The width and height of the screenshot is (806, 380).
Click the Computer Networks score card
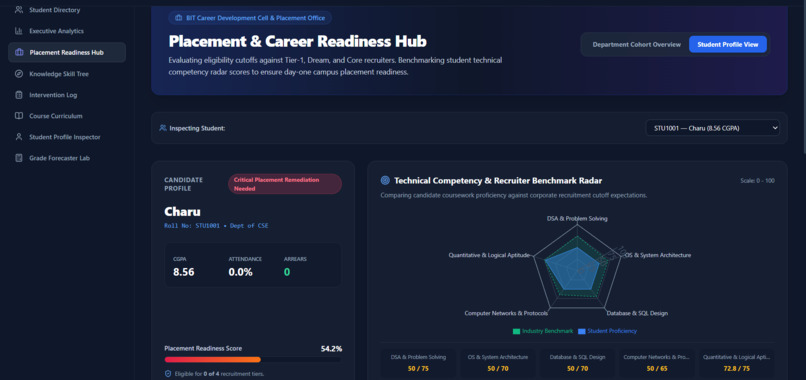657,363
